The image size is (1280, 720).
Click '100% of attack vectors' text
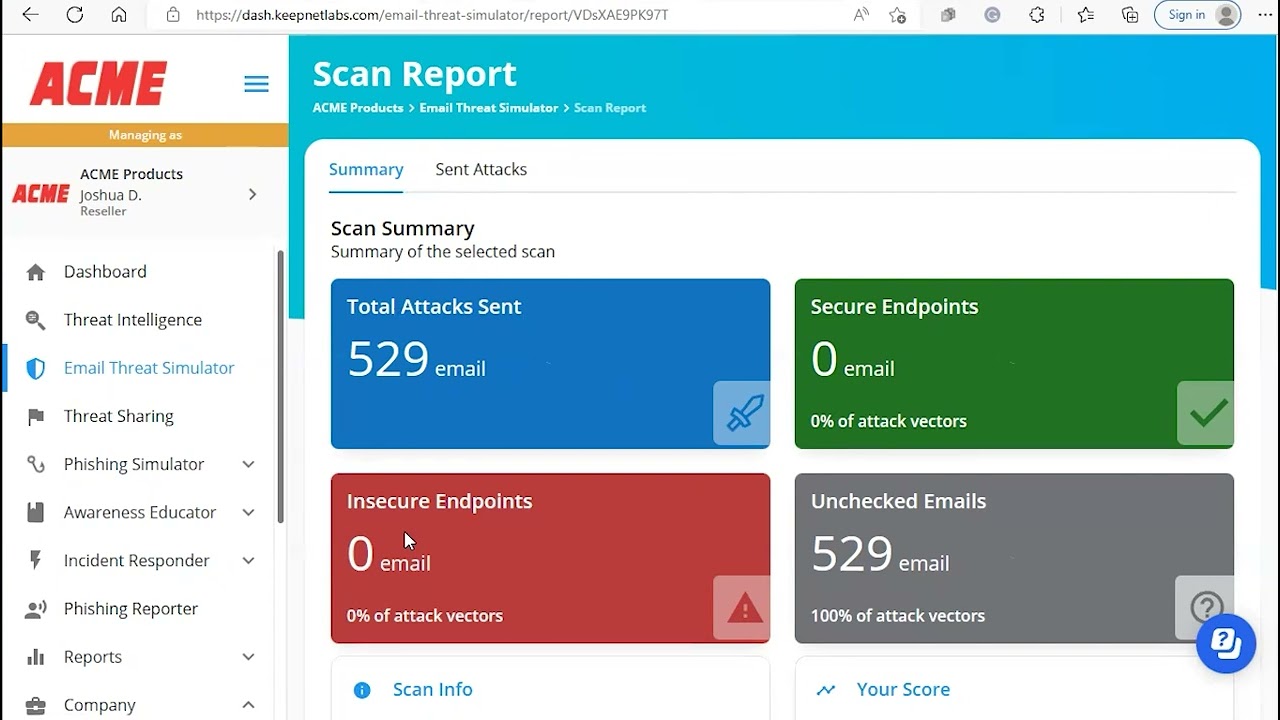pyautogui.click(x=898, y=616)
